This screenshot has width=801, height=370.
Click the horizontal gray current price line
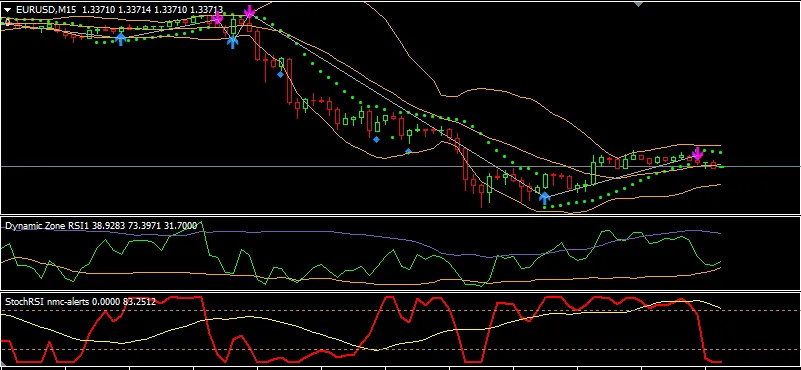coord(400,167)
